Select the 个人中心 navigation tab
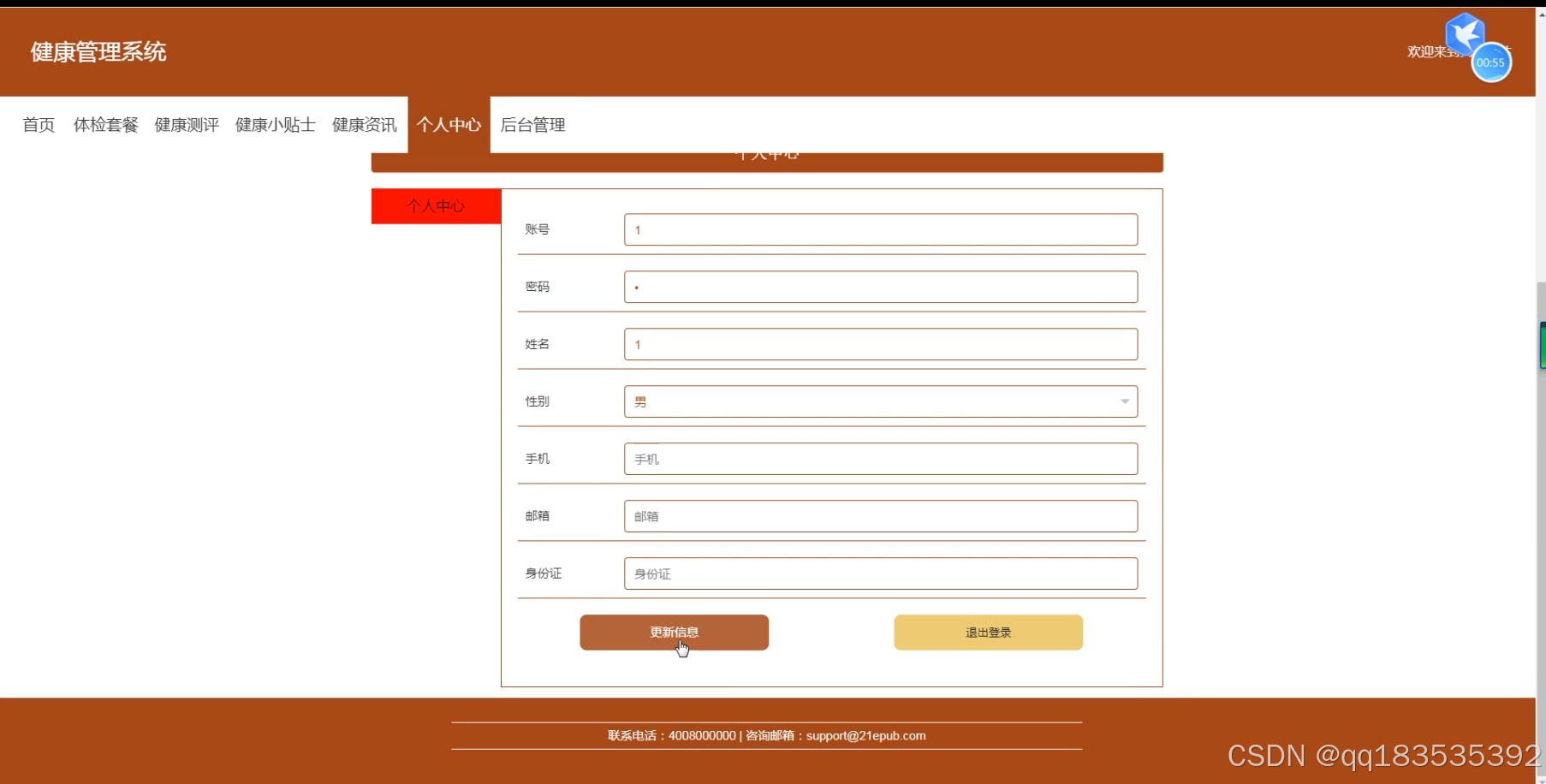The width and height of the screenshot is (1546, 784). [449, 125]
